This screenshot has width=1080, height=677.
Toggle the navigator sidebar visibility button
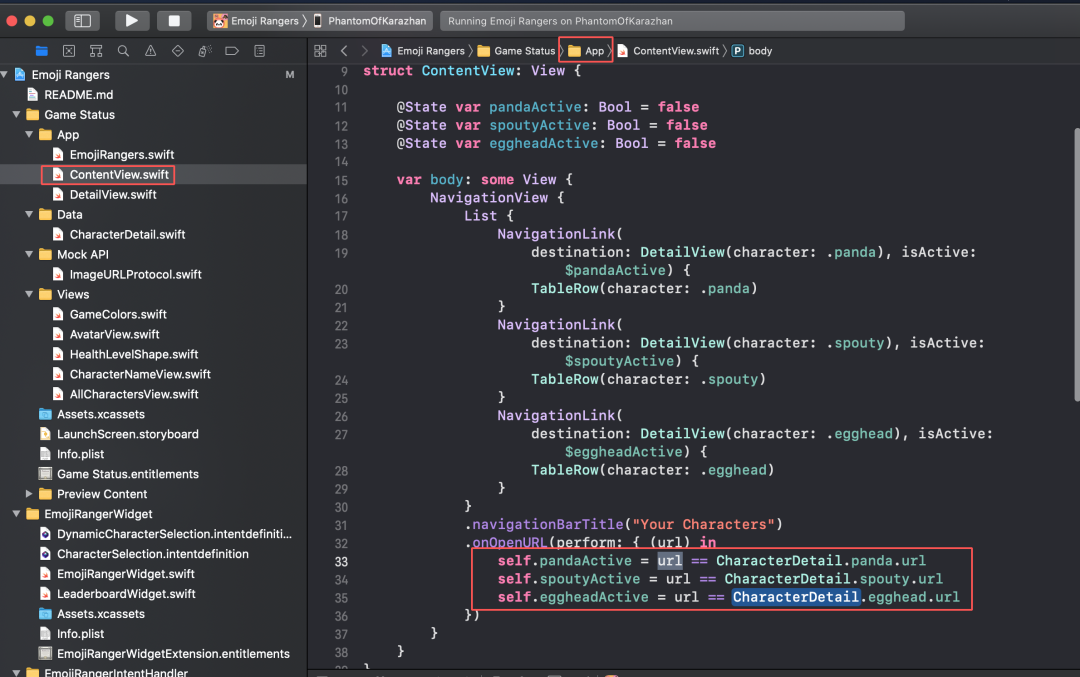pyautogui.click(x=83, y=20)
